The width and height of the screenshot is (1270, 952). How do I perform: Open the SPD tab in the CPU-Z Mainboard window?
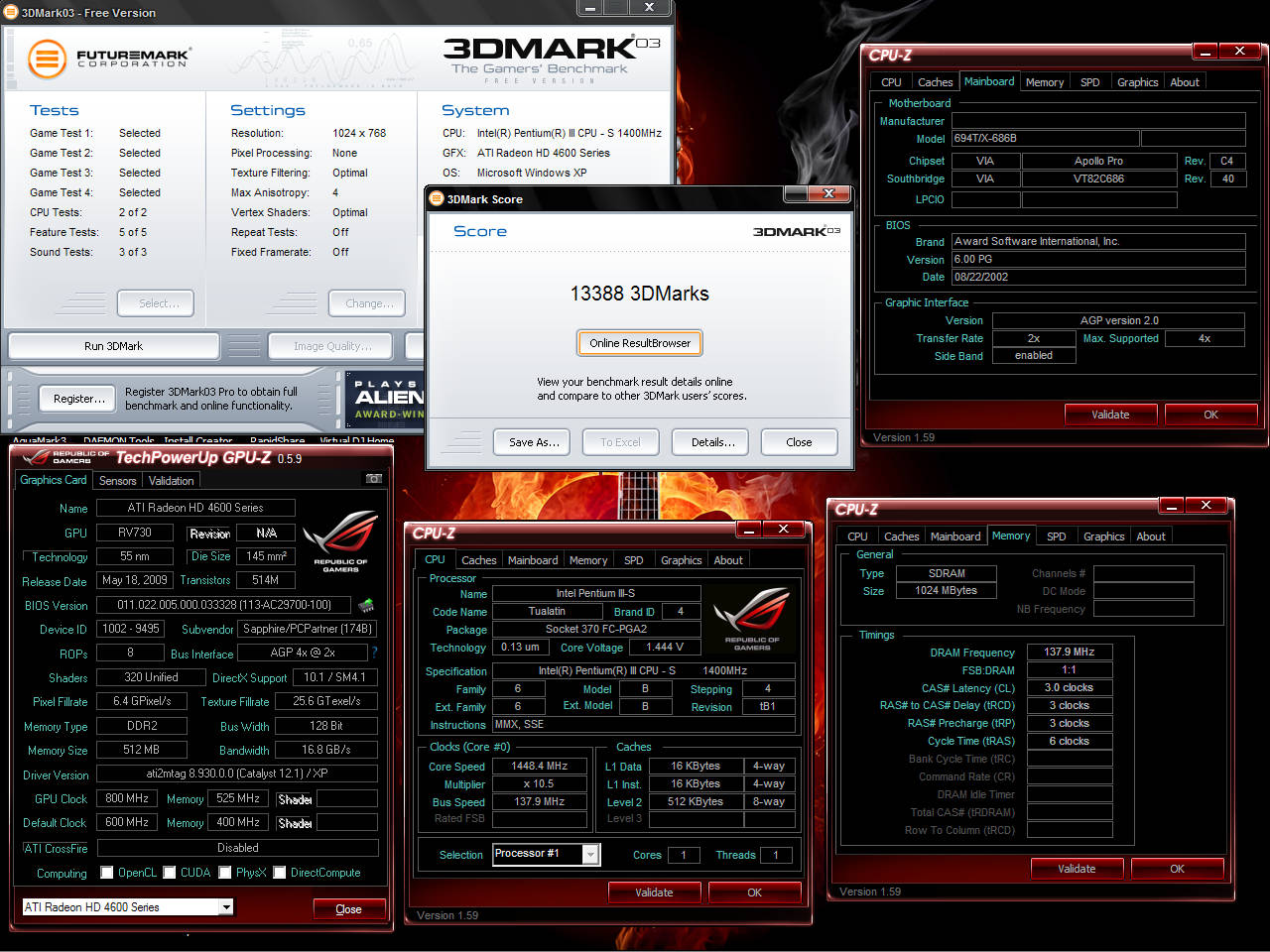coord(1089,82)
